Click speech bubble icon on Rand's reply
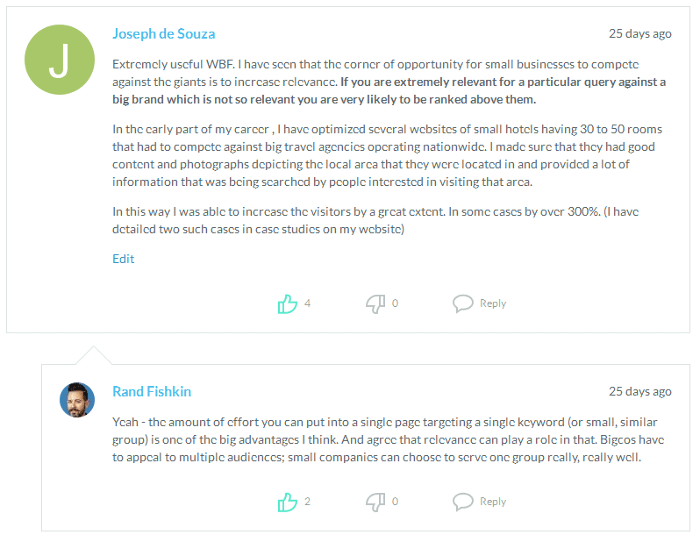This screenshot has height=542, width=700. [462, 501]
